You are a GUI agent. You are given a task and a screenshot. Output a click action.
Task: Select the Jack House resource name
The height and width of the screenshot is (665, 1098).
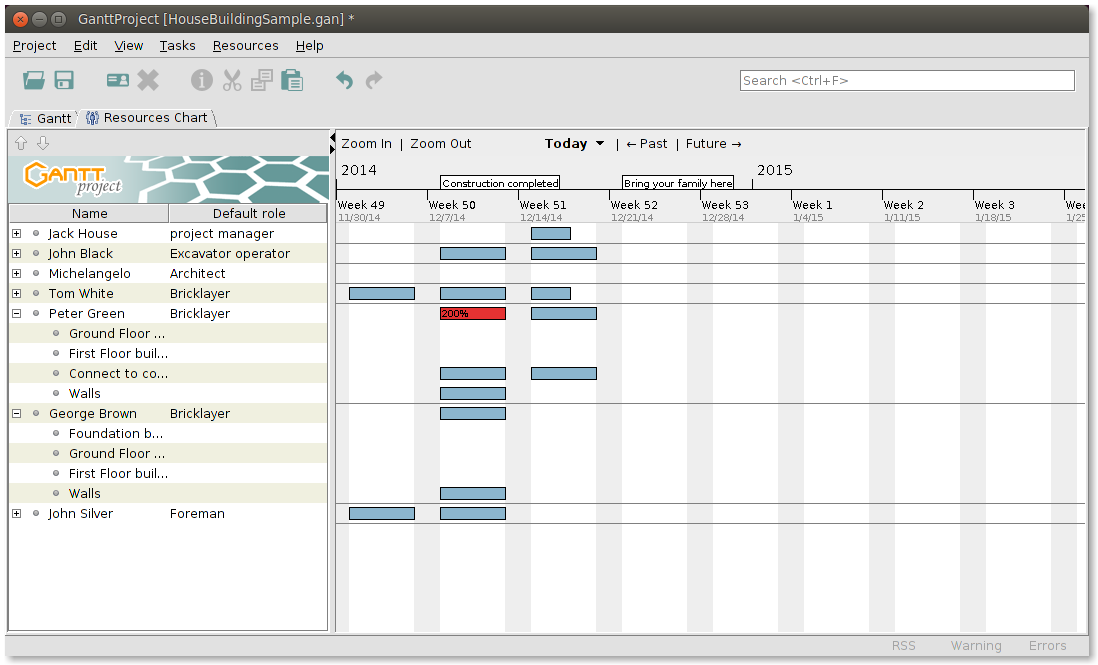[83, 233]
